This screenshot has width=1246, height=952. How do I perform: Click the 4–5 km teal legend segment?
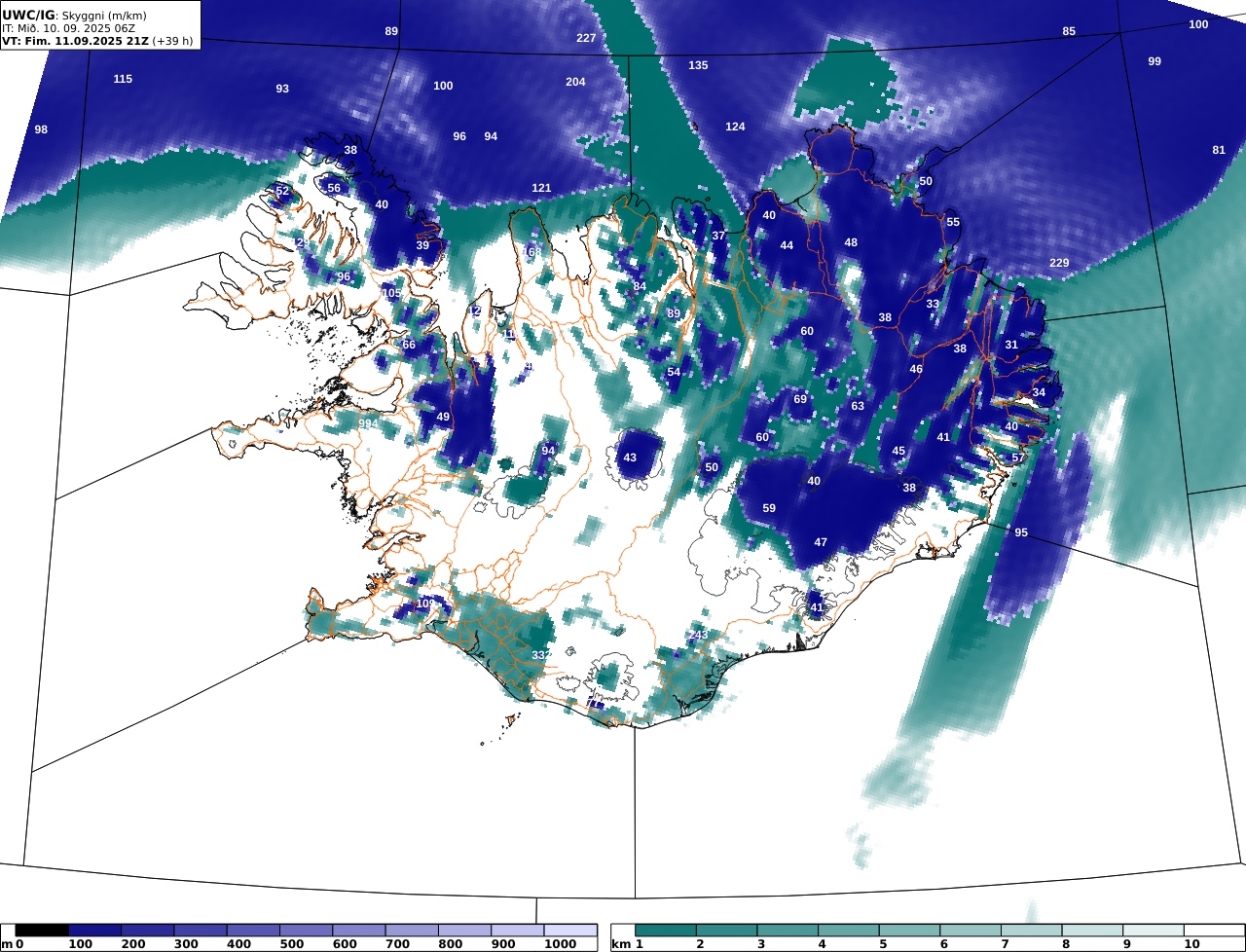(x=849, y=931)
